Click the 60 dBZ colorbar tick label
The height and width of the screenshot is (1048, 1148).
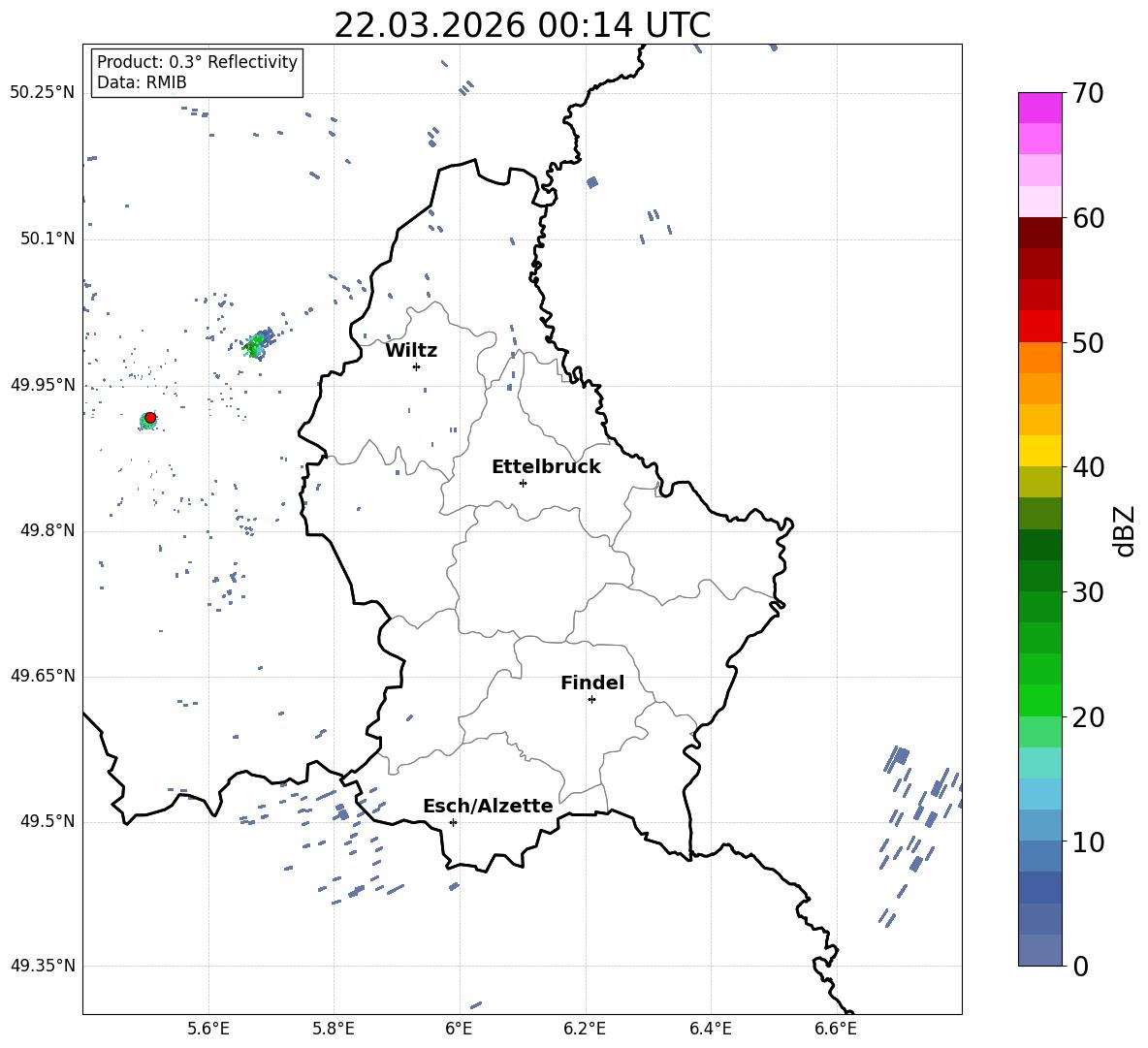[1088, 218]
